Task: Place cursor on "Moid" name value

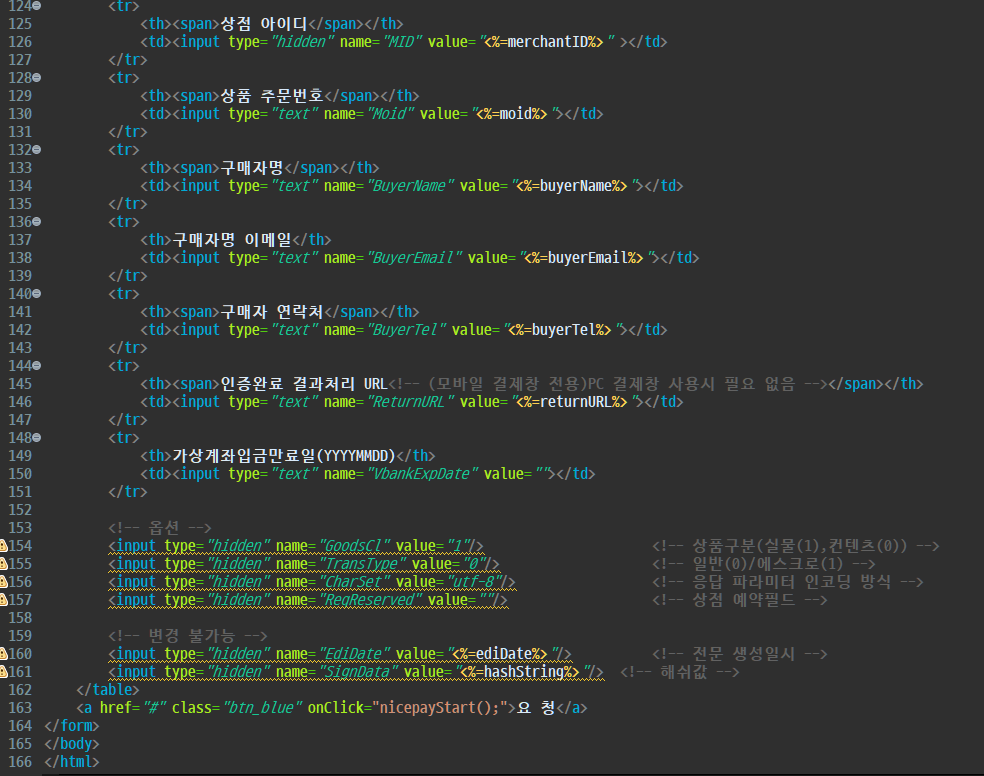Action: (x=391, y=114)
